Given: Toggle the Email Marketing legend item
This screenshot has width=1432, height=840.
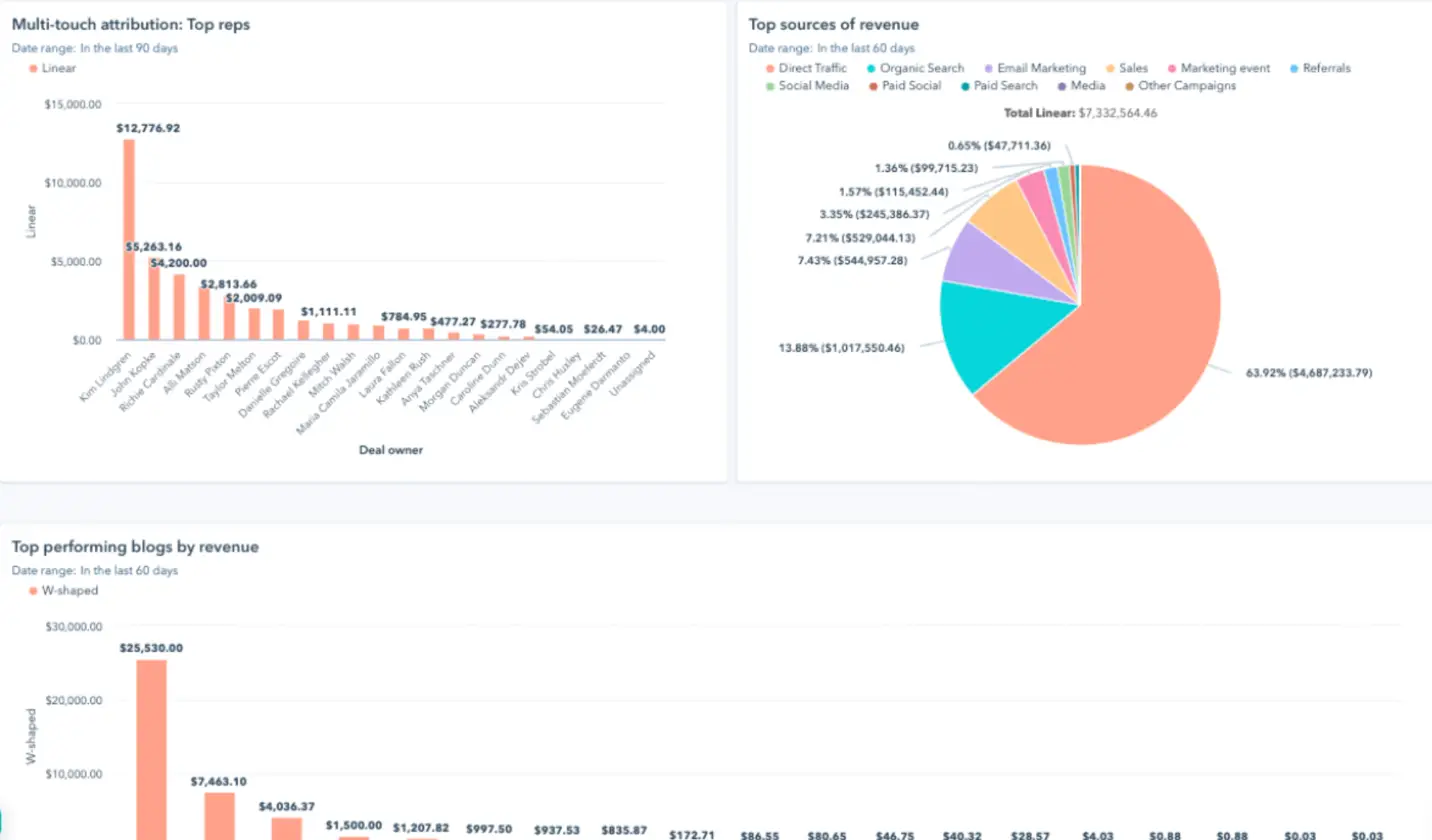Looking at the screenshot, I should point(1034,68).
